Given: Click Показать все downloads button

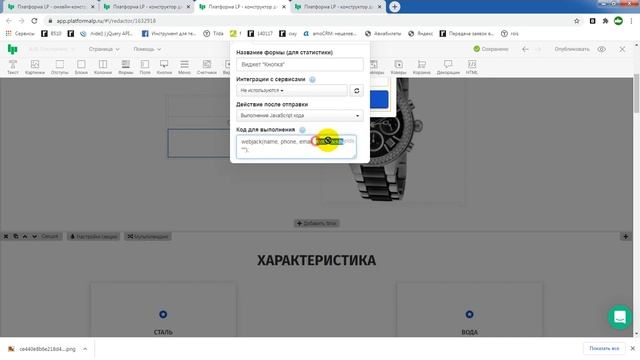Looking at the screenshot, I should point(604,349).
